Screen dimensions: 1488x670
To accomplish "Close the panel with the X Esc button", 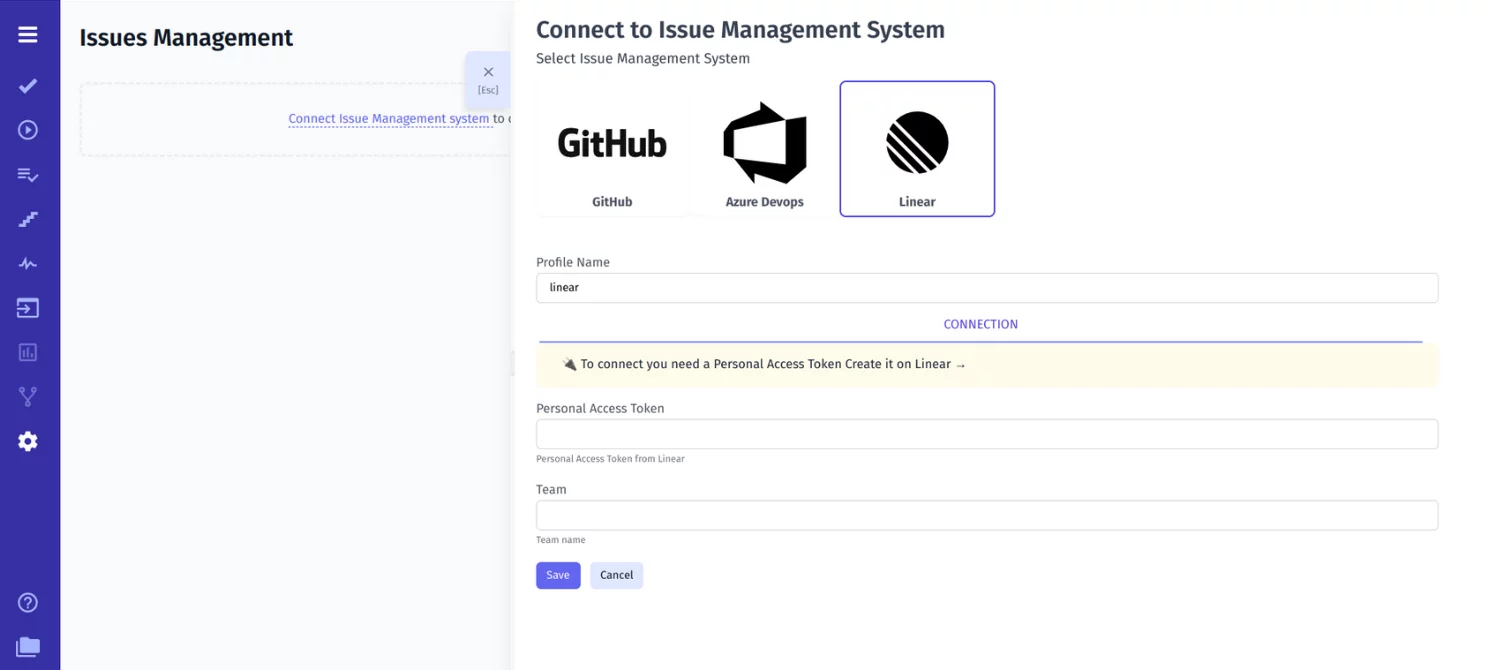I will (x=488, y=78).
